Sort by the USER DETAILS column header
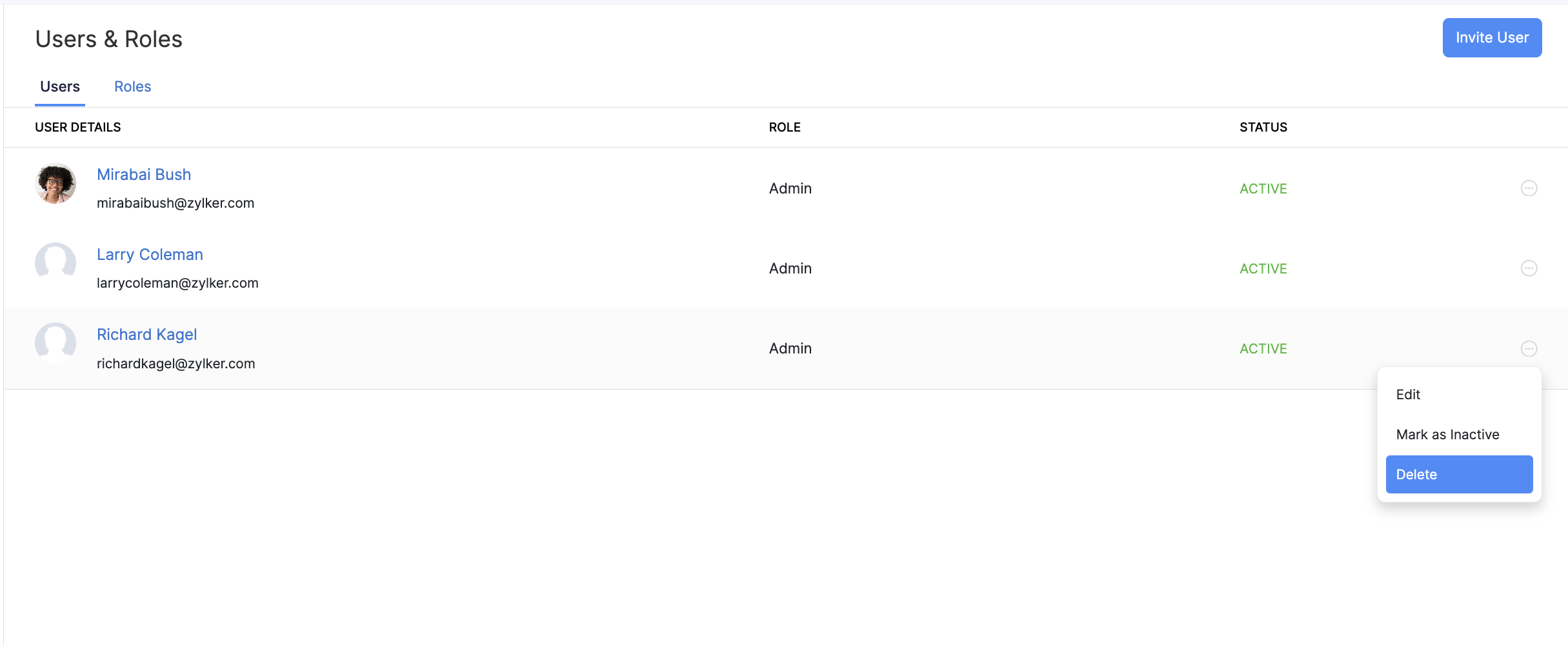This screenshot has height=645, width=1568. 77,127
